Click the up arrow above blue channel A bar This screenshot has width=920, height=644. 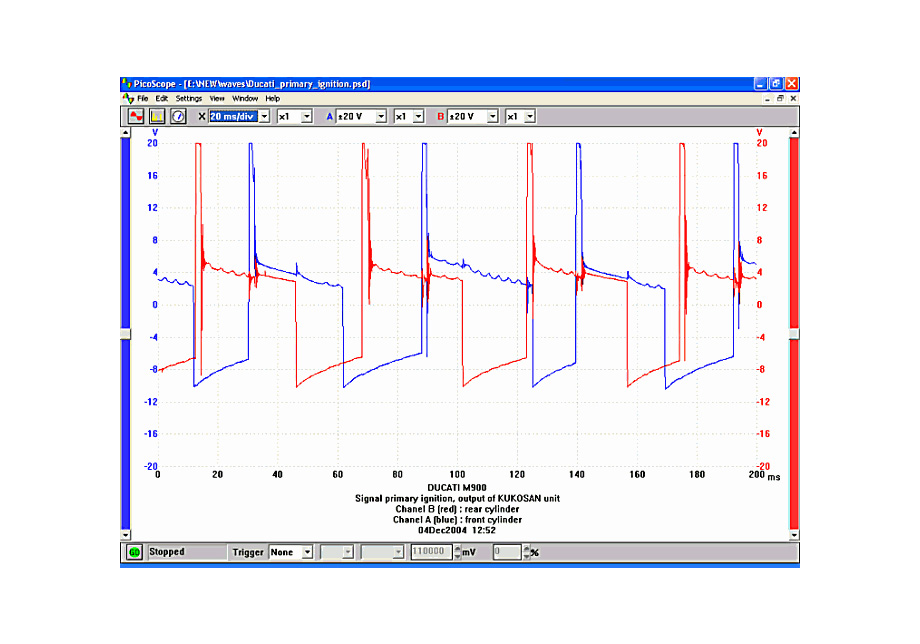(x=126, y=133)
